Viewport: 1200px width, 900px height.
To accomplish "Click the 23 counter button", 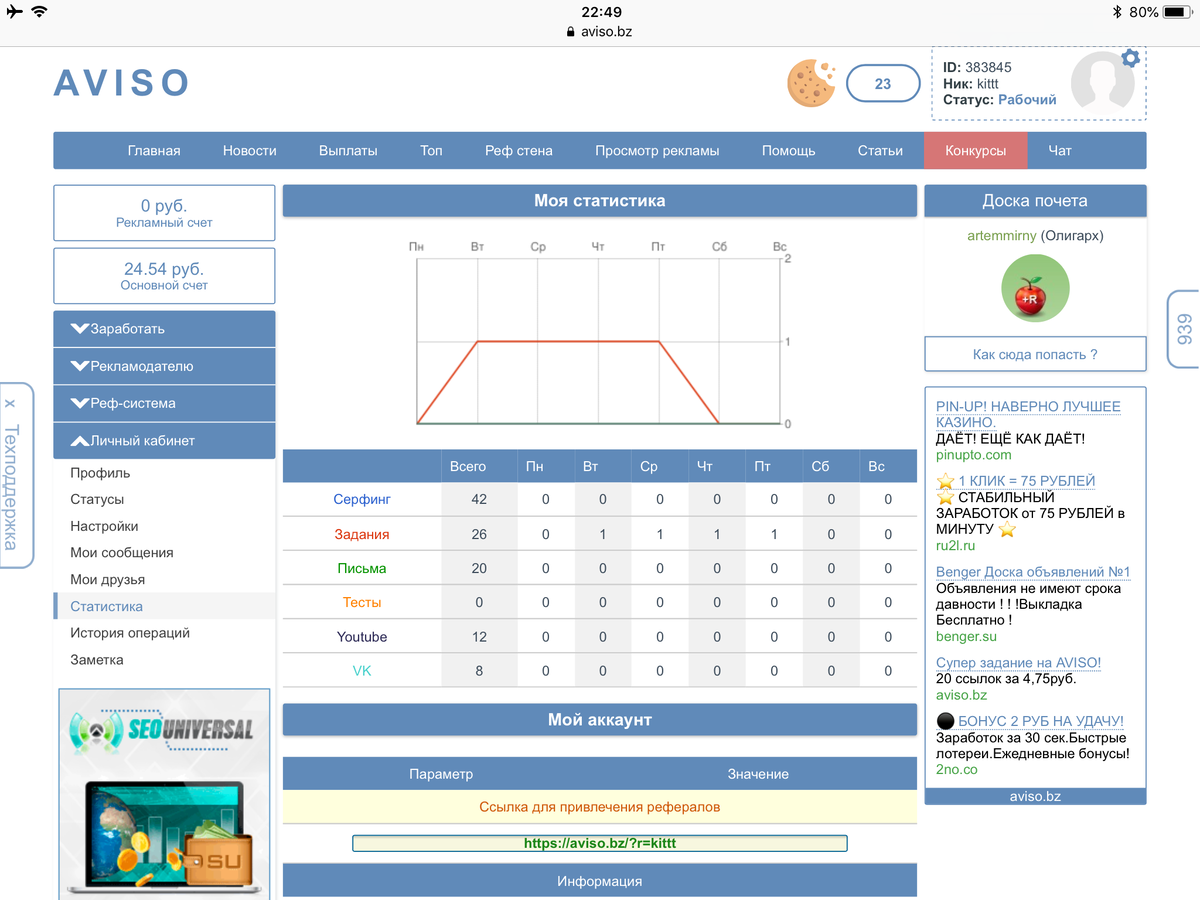I will [883, 84].
